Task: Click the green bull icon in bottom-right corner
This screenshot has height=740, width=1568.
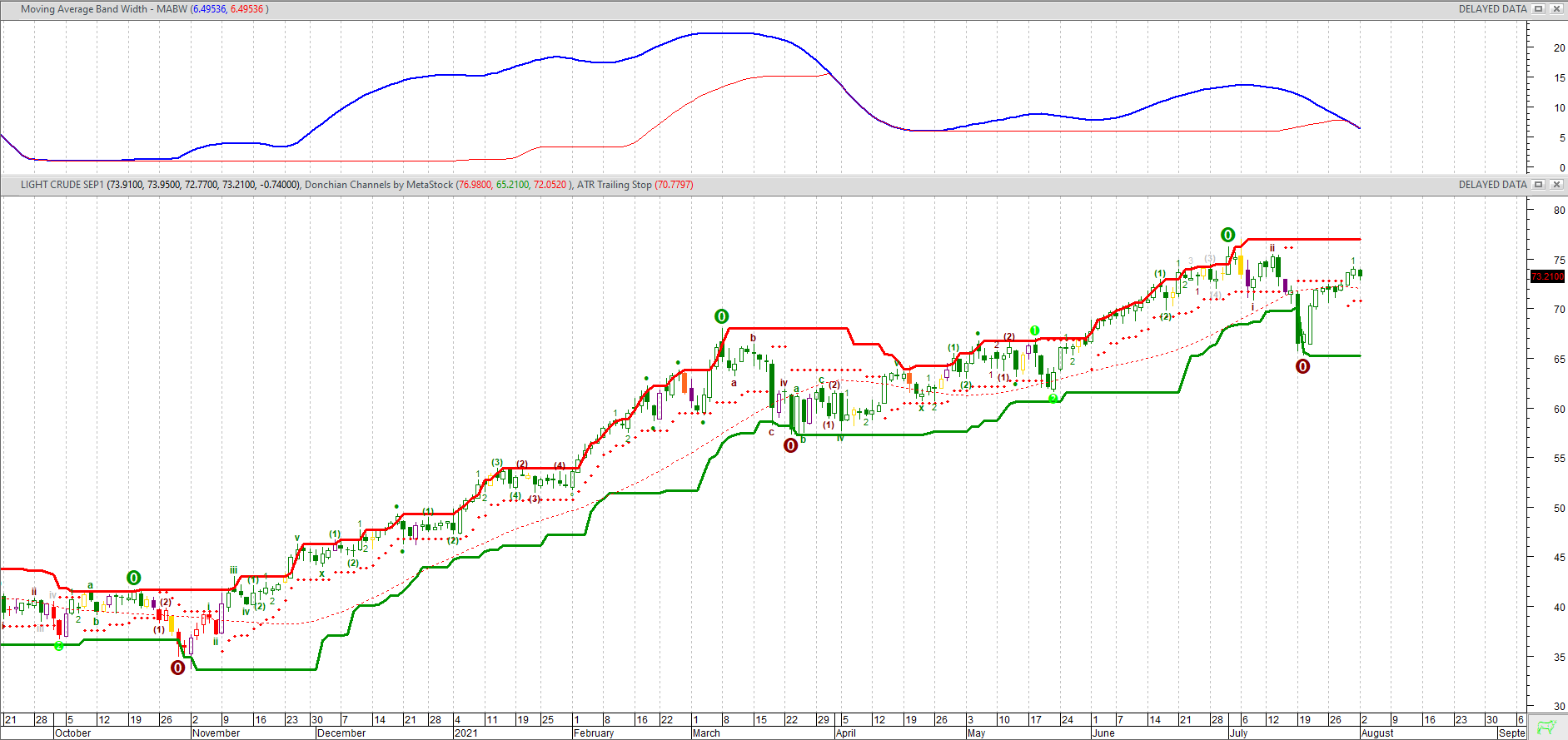Action: tap(1546, 727)
